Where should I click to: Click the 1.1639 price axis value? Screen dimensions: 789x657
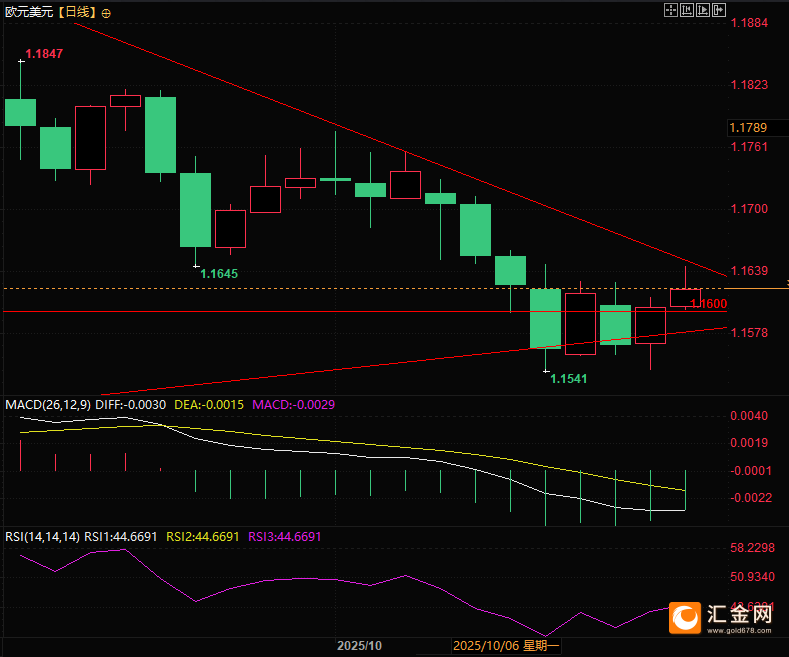pos(749,271)
